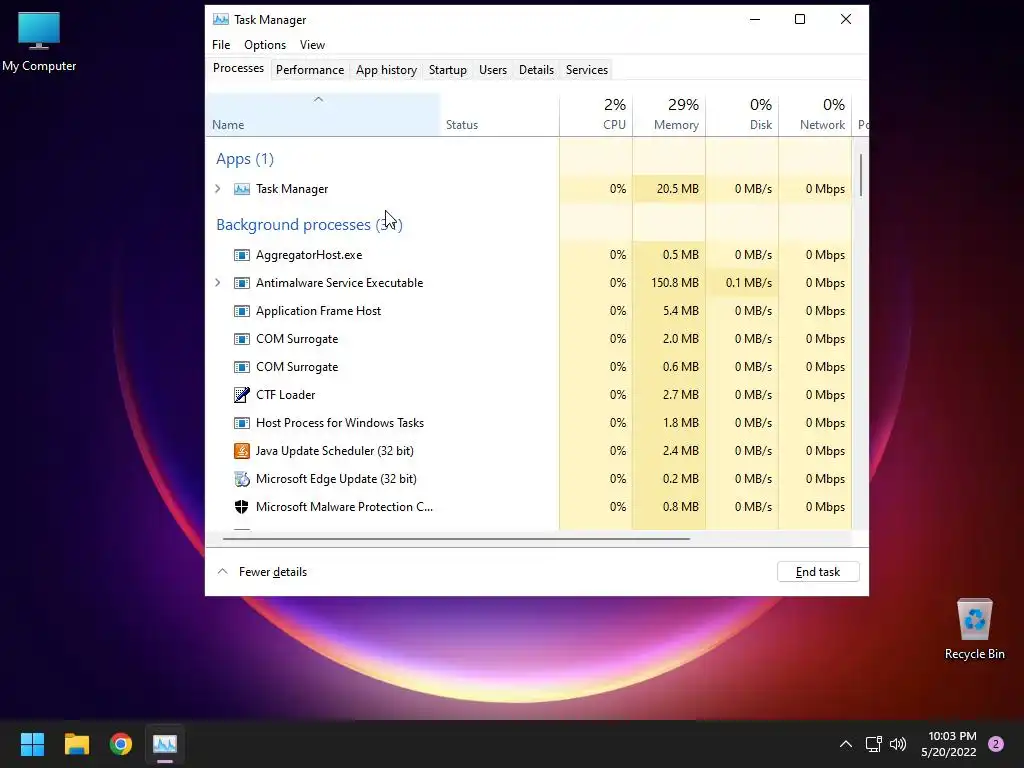1024x768 pixels.
Task: Click the Task Manager taskbar icon
Action: coord(165,744)
